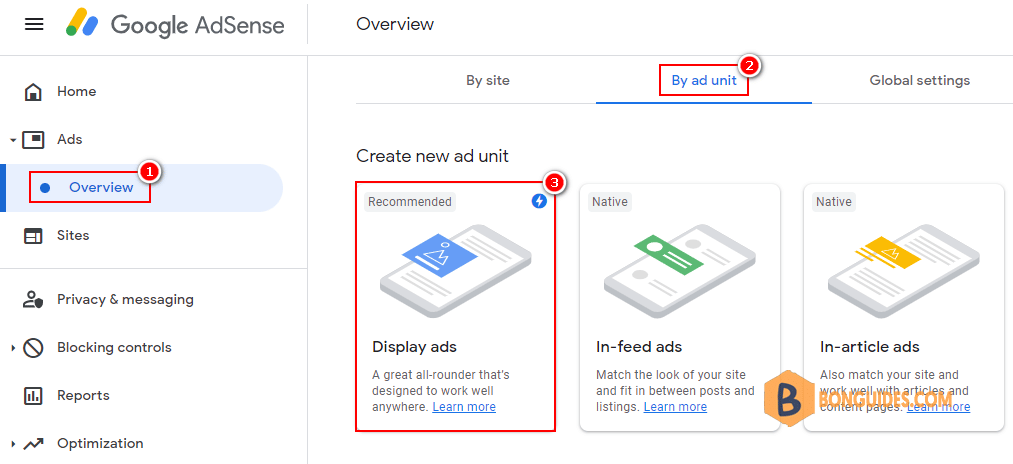Click the Display ads phone illustration
Image resolution: width=1013 pixels, height=464 pixels.
455,271
